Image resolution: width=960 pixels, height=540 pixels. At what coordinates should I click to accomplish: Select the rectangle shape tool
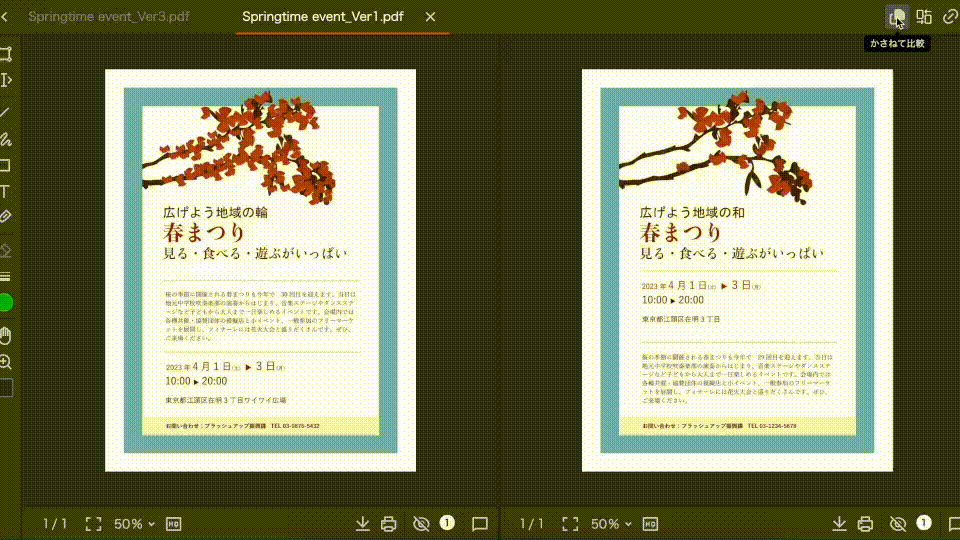pos(6,166)
